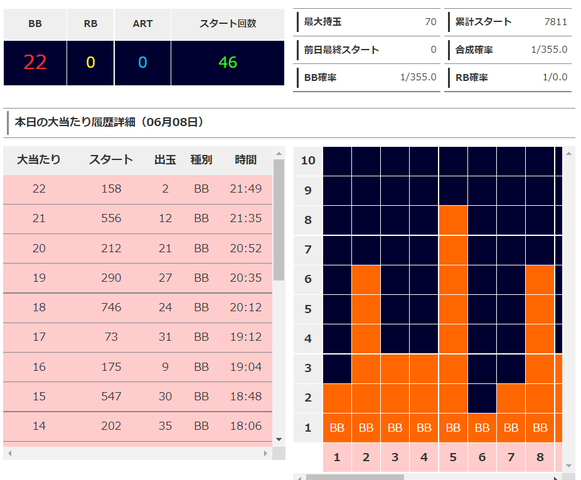
Task: Select row 22 with time 21:49
Action: (138, 189)
